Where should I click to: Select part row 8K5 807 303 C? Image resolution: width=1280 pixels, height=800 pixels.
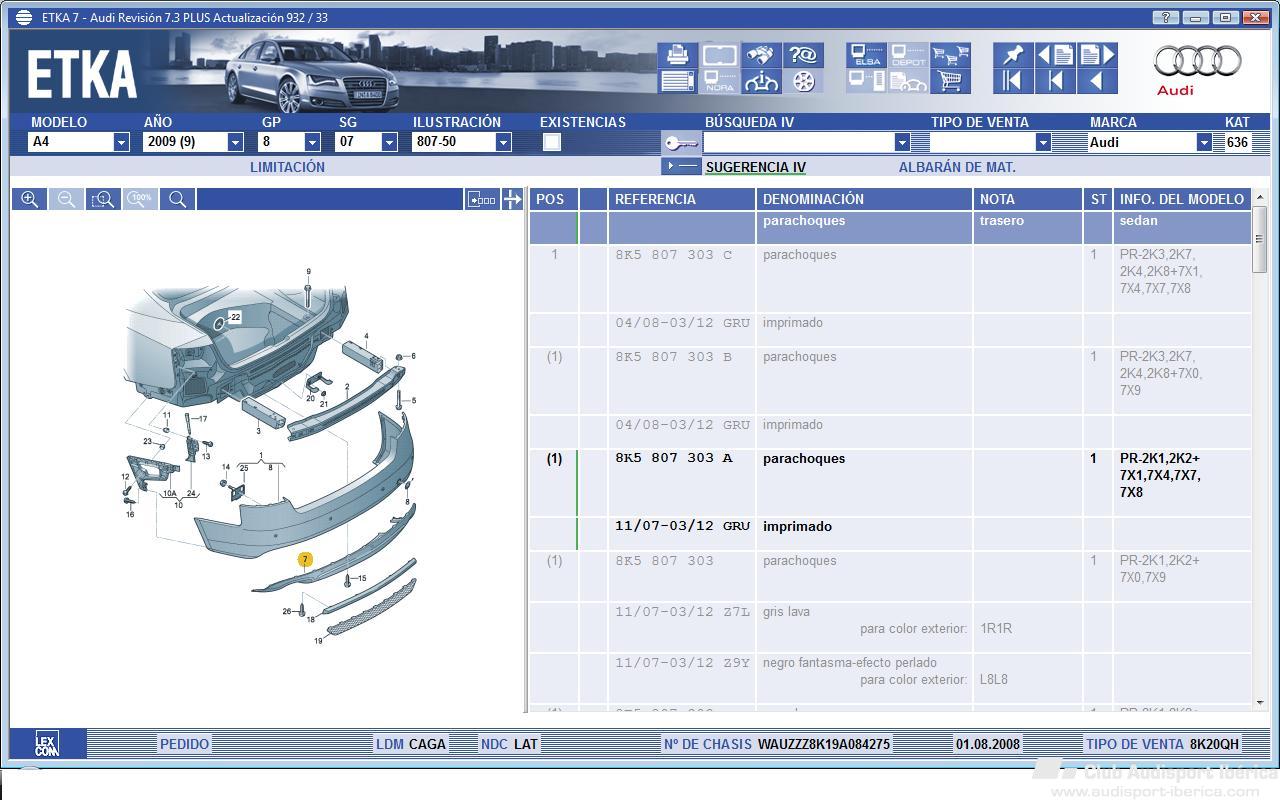coord(890,279)
